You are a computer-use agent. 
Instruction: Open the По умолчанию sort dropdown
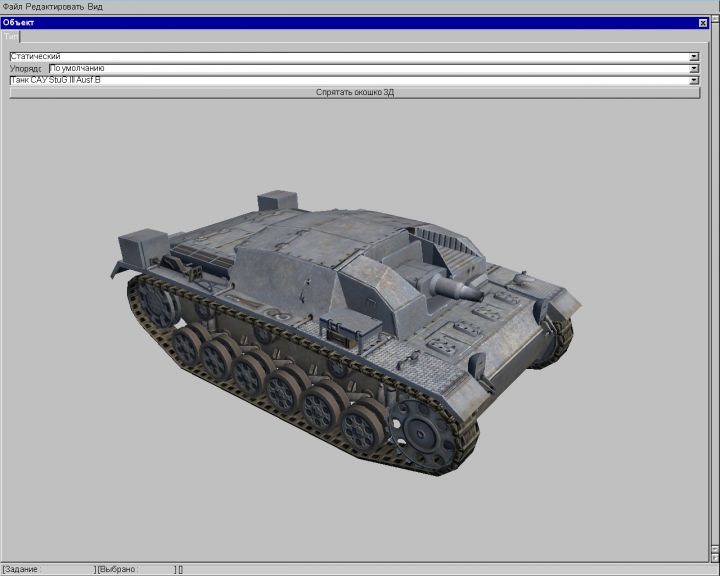point(694,69)
